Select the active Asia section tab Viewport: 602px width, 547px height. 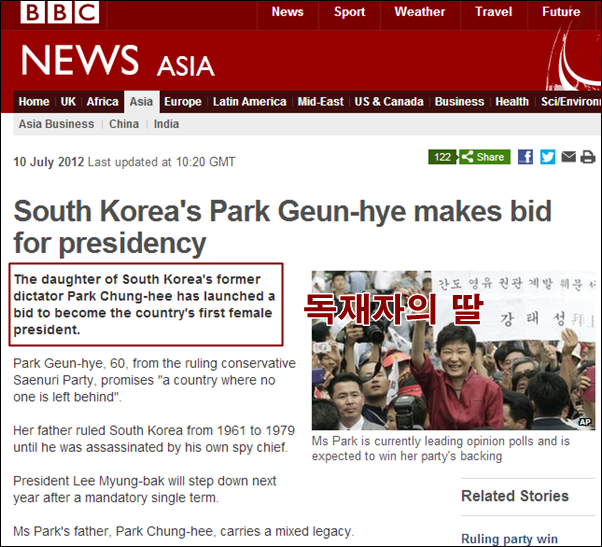point(141,102)
